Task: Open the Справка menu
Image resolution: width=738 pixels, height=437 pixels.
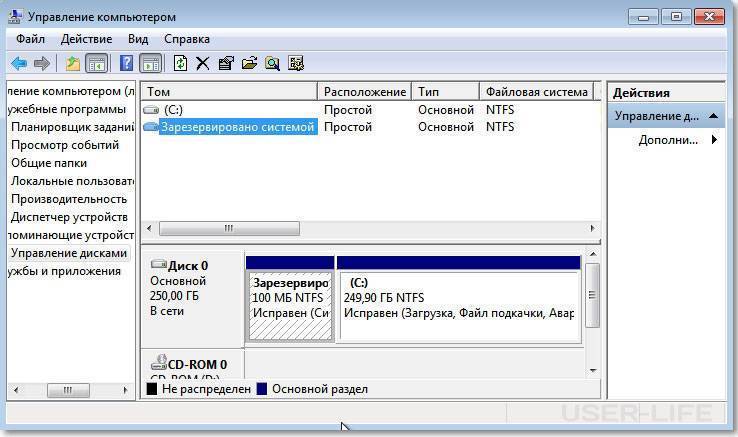Action: 187,39
